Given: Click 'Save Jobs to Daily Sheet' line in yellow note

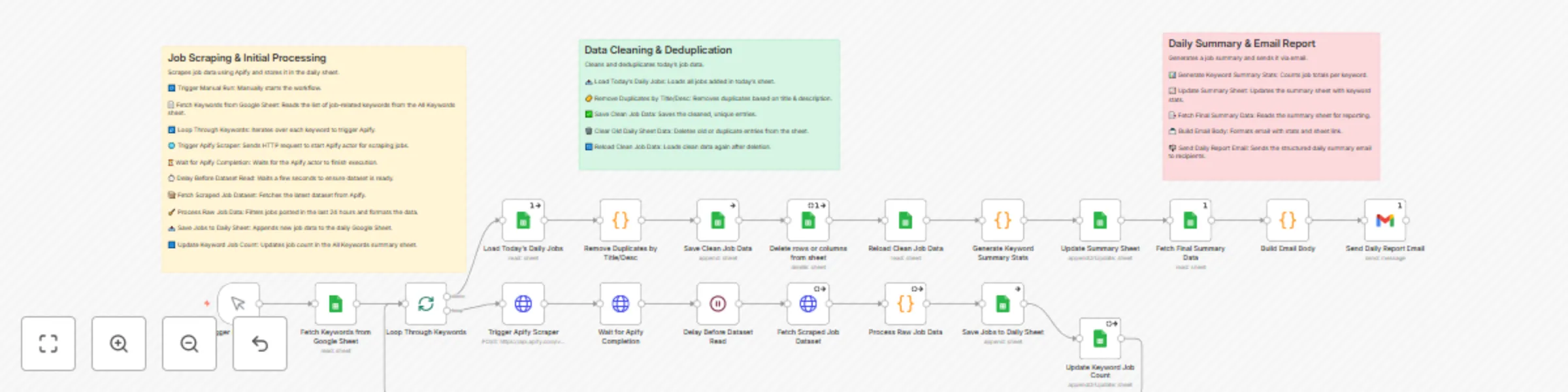Looking at the screenshot, I should tap(280, 228).
